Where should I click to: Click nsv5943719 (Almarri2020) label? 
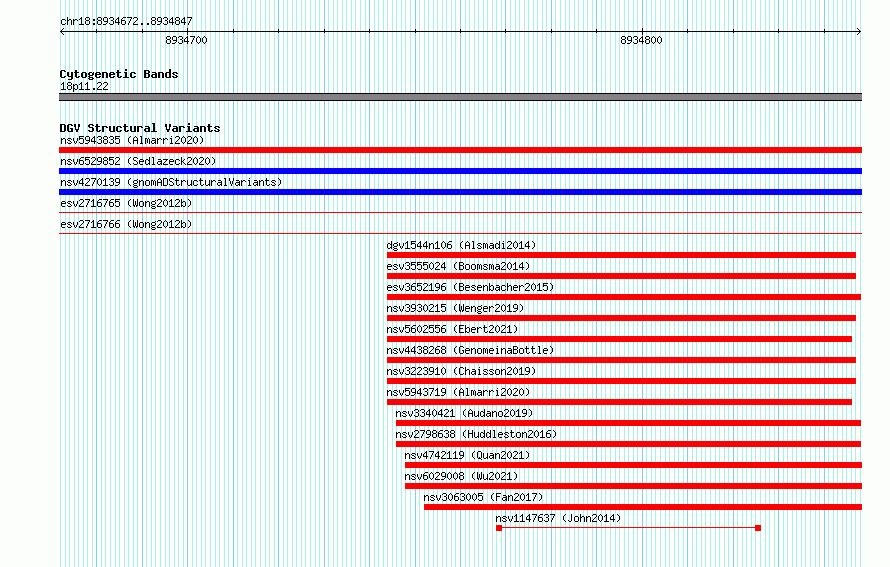click(458, 392)
